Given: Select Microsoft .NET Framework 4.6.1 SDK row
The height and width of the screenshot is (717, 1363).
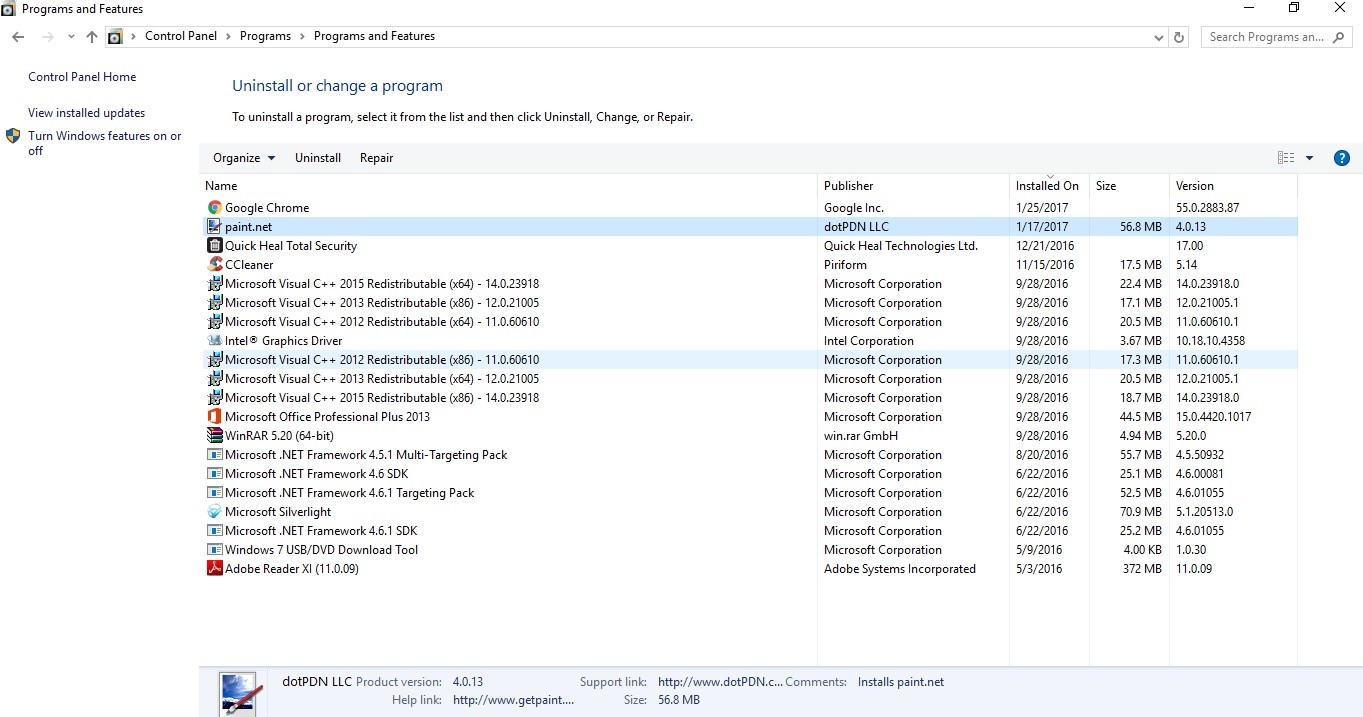Looking at the screenshot, I should (750, 531).
